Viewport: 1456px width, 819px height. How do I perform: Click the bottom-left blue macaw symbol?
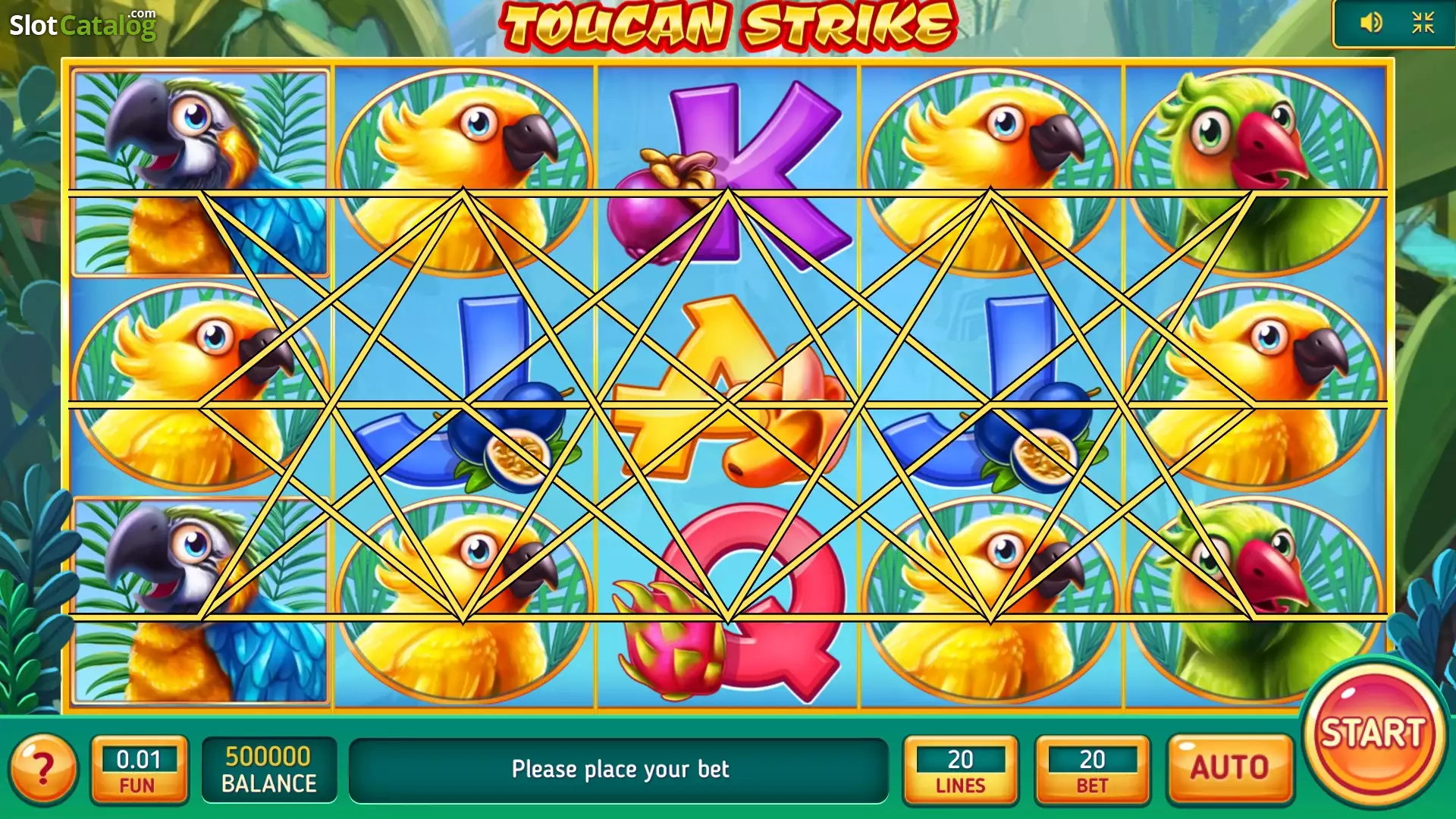[x=201, y=601]
